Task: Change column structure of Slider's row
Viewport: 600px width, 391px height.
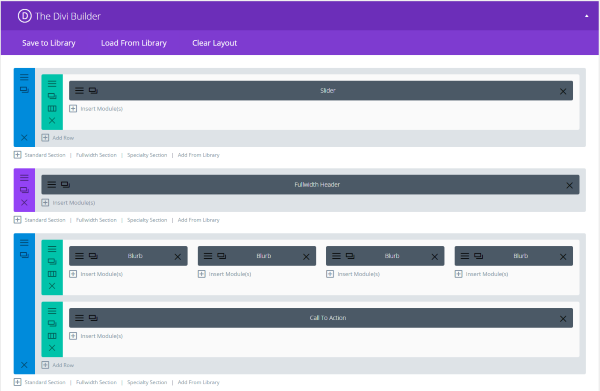Action: [52, 109]
